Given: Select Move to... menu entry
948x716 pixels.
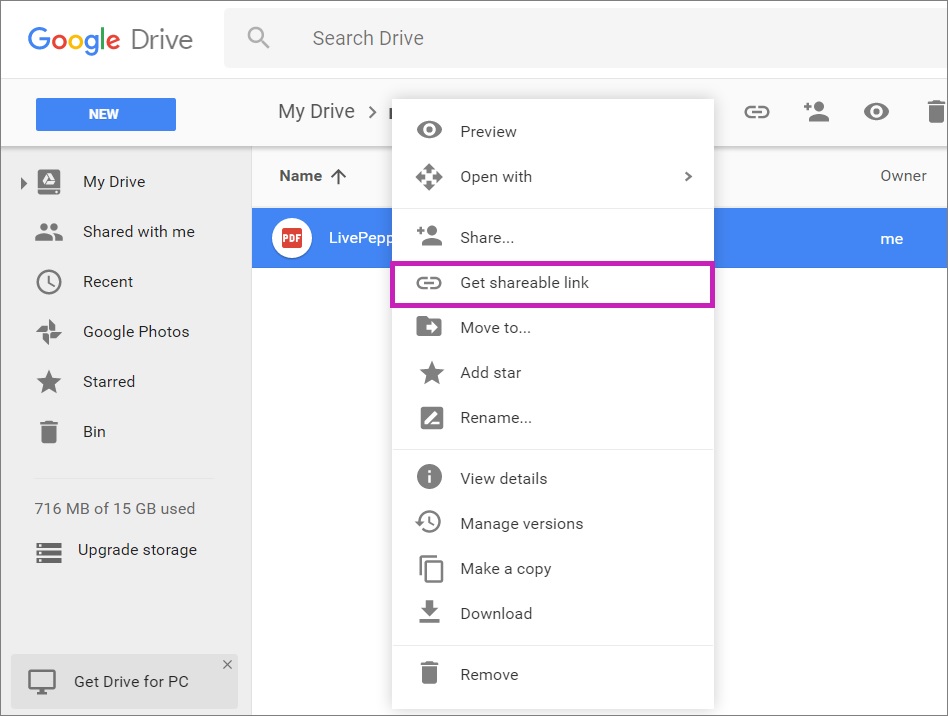Looking at the screenshot, I should (553, 328).
